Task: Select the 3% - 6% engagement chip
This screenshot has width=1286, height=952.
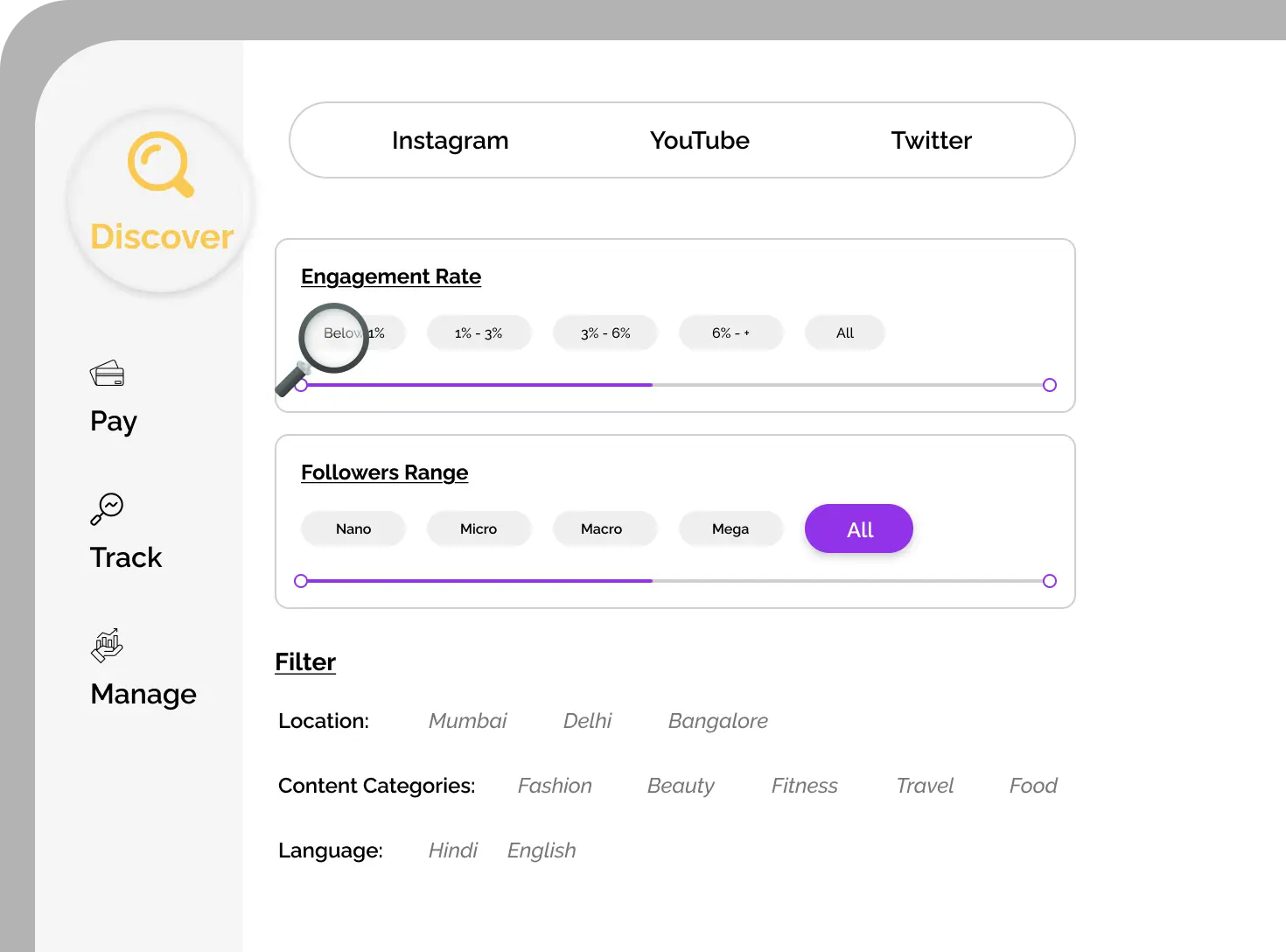Action: pos(605,333)
